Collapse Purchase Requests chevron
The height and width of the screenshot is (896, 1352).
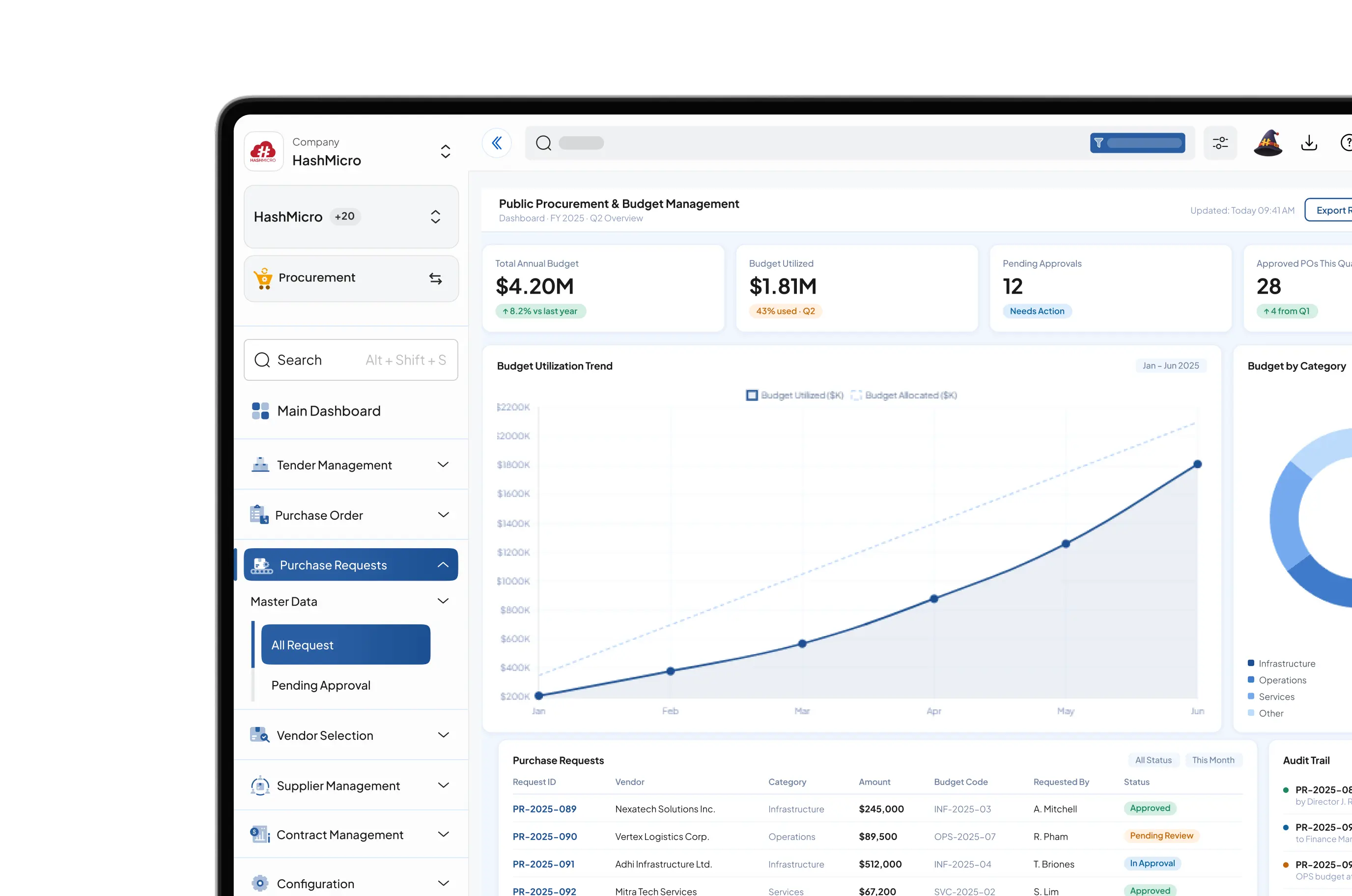point(443,564)
